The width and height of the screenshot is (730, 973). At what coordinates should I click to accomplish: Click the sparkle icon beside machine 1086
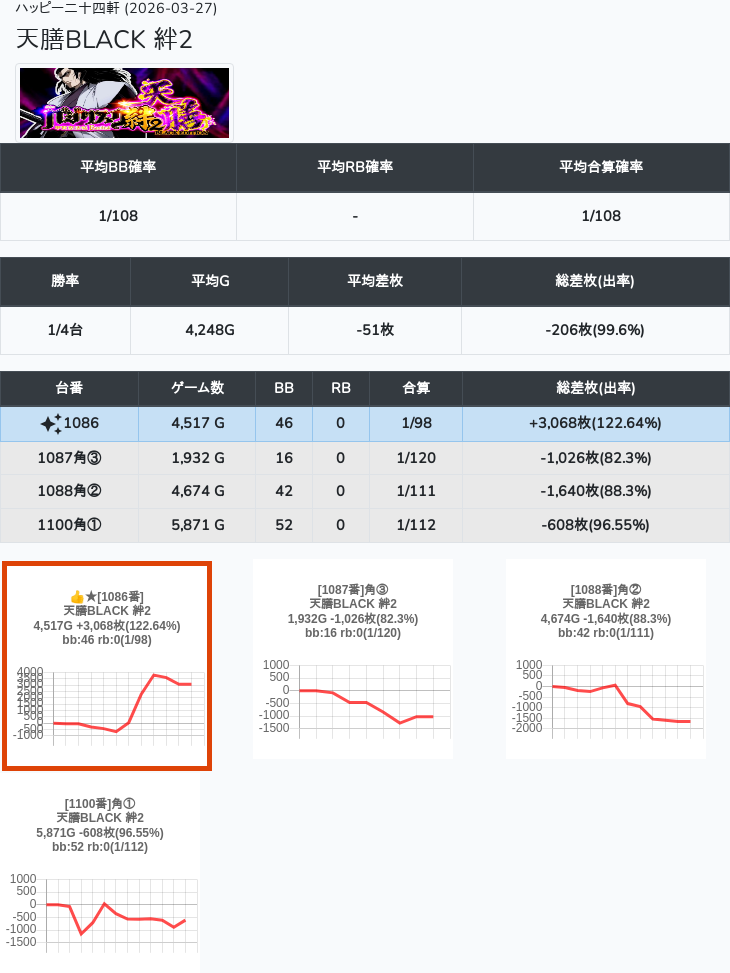[51, 424]
